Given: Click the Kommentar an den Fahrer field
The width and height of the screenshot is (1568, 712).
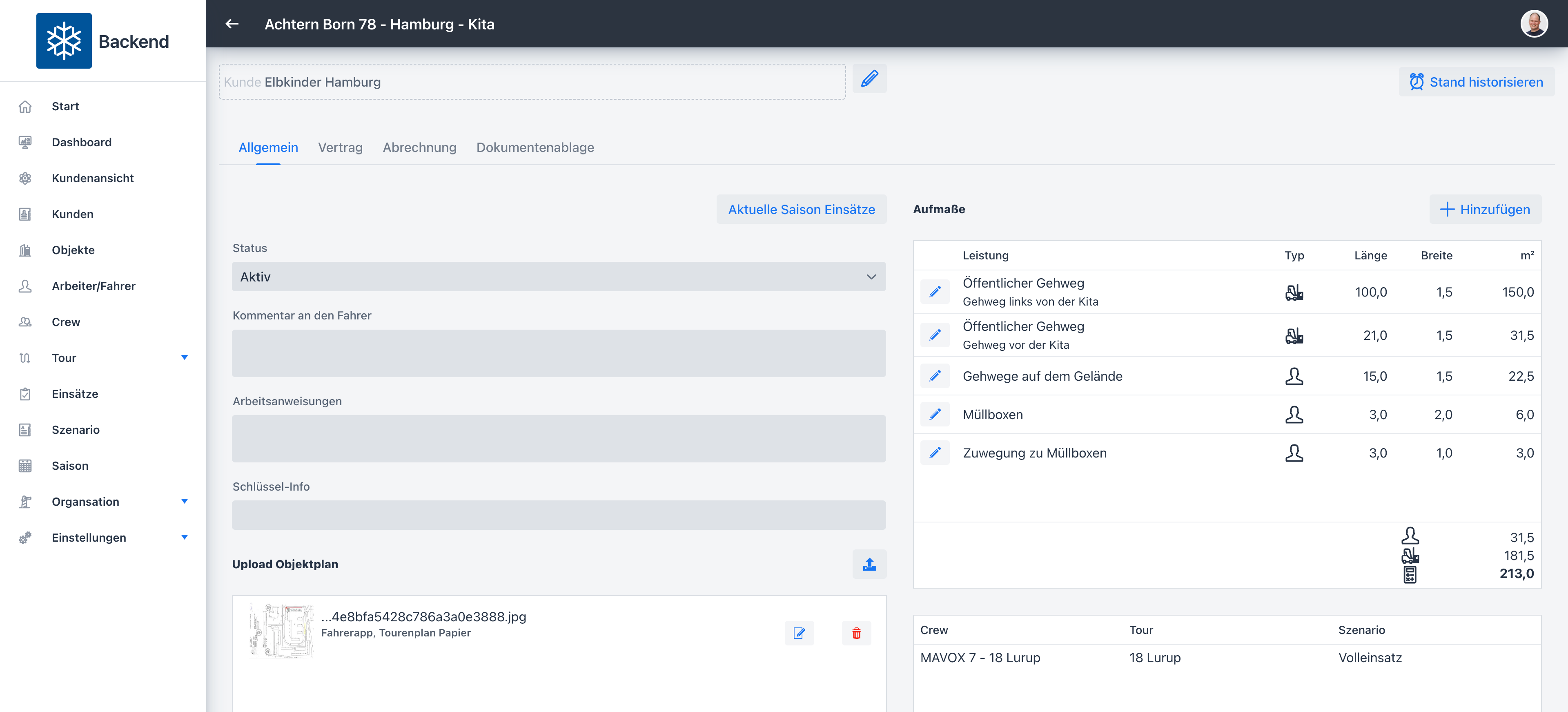Looking at the screenshot, I should (x=558, y=353).
